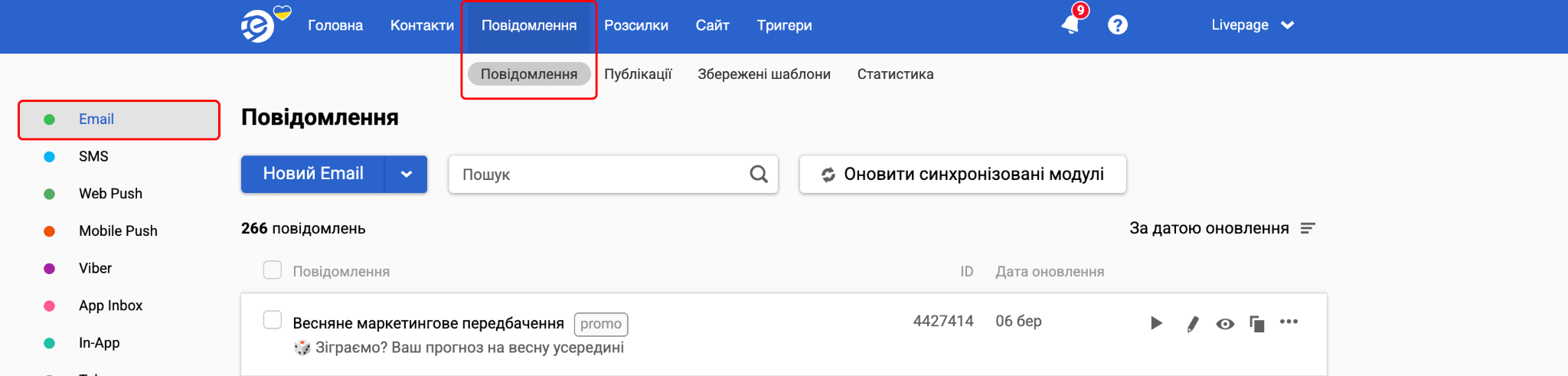The height and width of the screenshot is (376, 1568).
Task: Open the notifications bell
Action: coord(1071,25)
